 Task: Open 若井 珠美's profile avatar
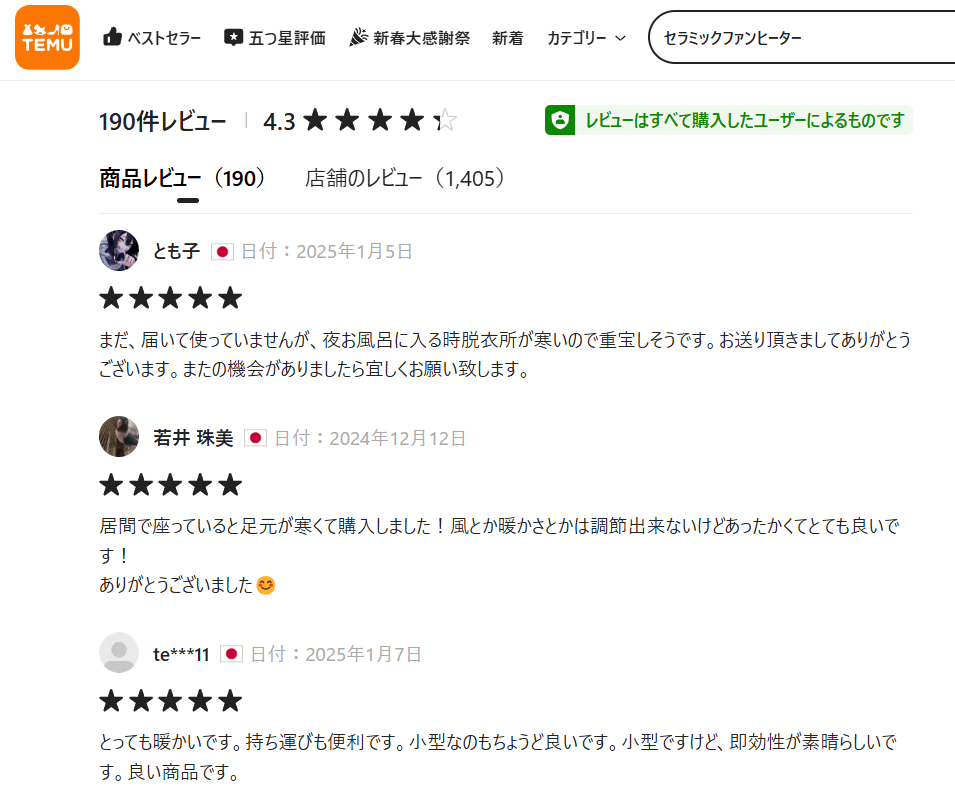(x=119, y=437)
